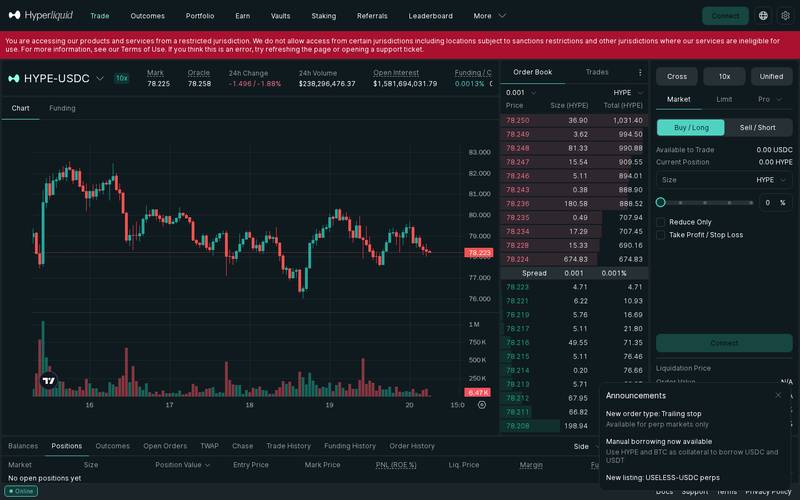
Task: Open the order book three-dot menu
Action: [x=640, y=72]
